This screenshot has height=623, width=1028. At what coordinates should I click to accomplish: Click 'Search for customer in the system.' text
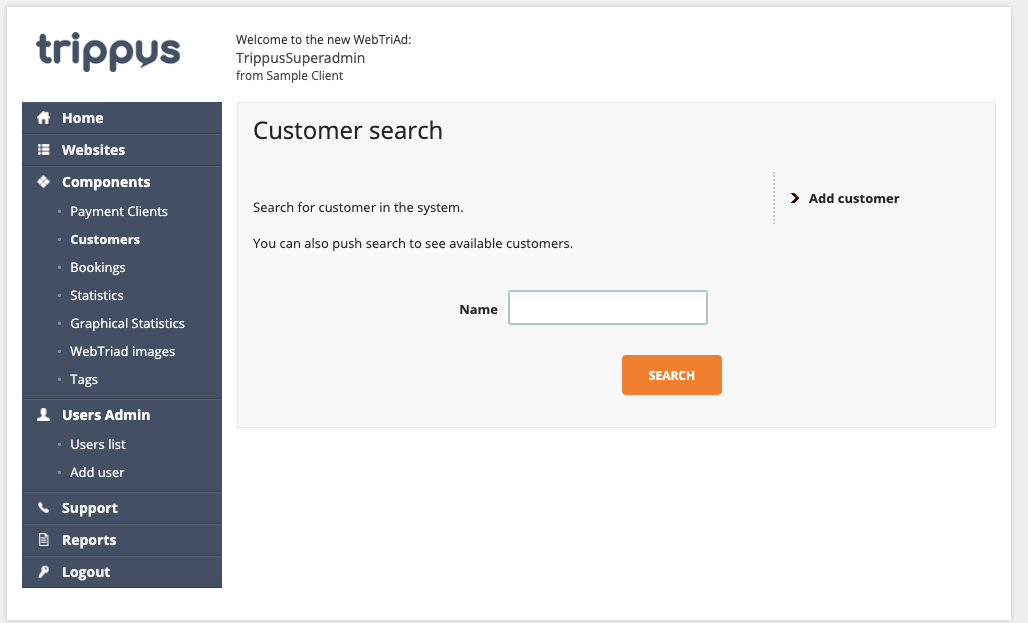pyautogui.click(x=358, y=207)
